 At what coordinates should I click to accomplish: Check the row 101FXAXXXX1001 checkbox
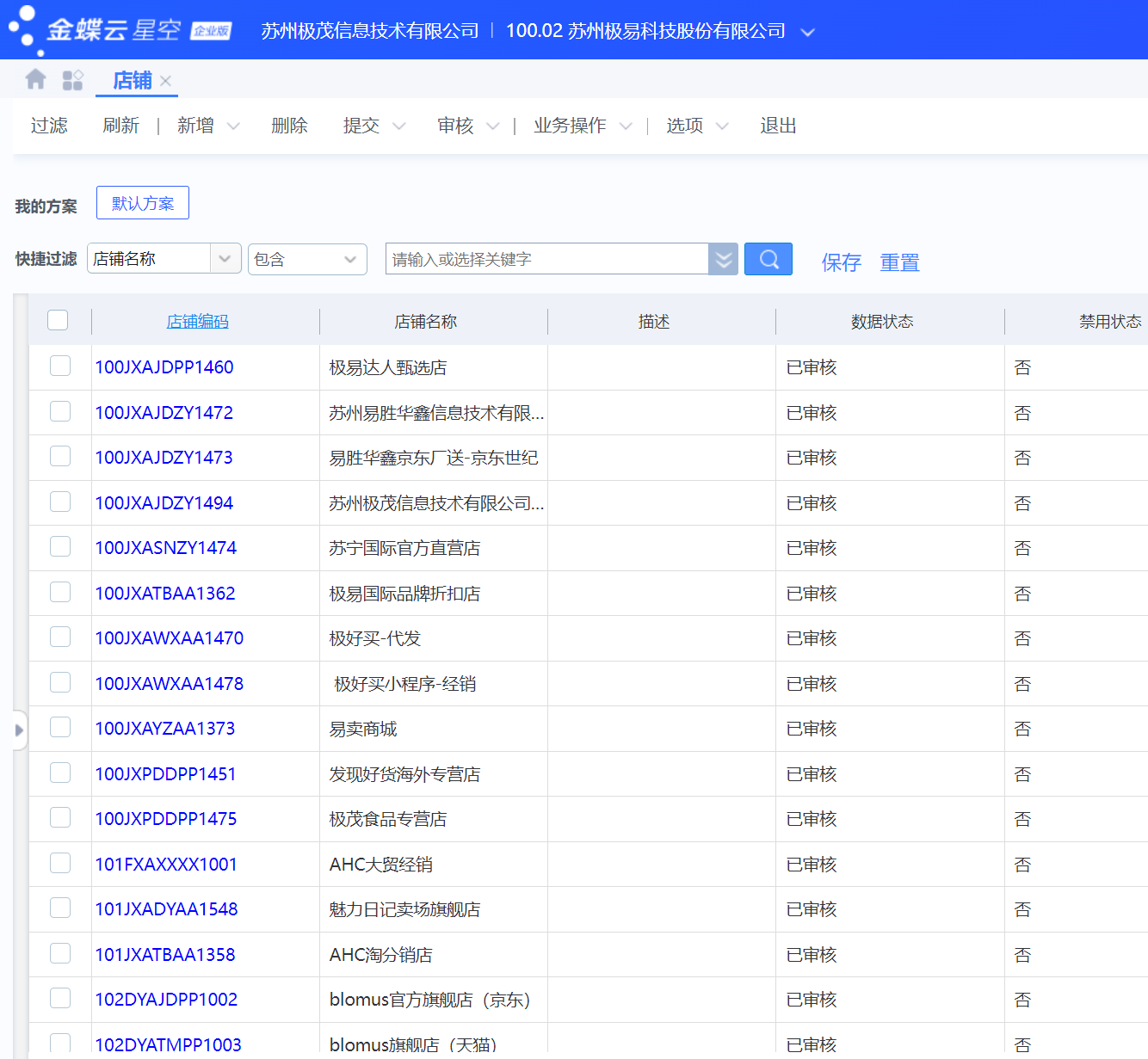click(60, 863)
